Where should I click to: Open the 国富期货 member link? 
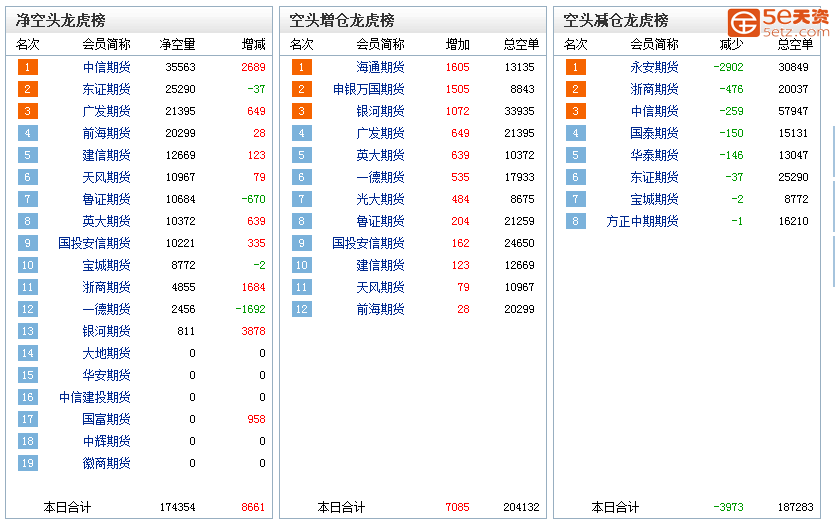coord(107,419)
